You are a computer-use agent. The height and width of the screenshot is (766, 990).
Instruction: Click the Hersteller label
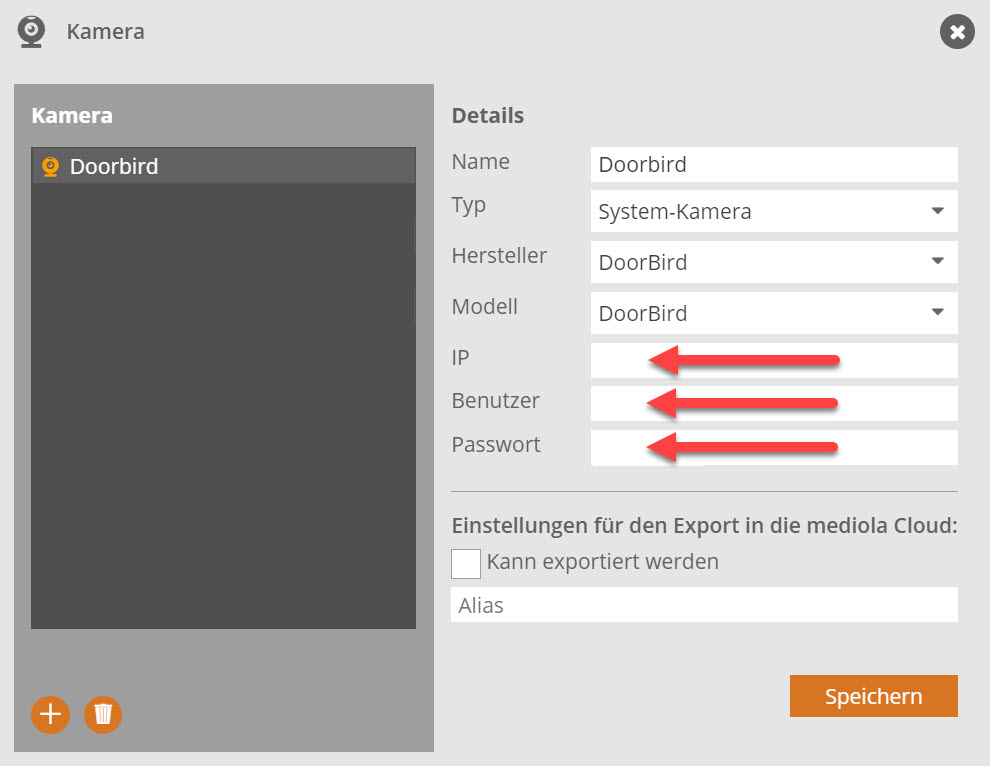tap(499, 255)
